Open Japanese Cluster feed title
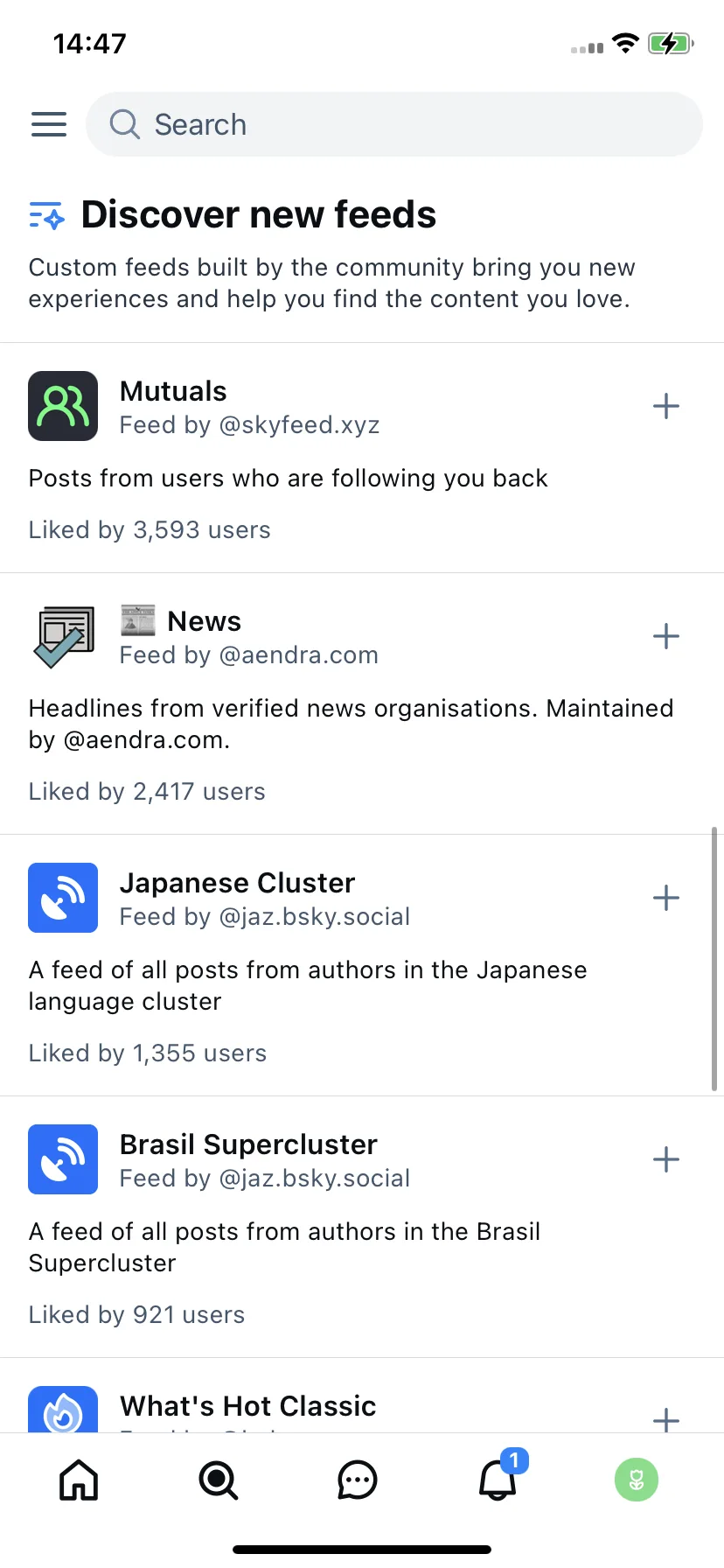Screen dimensions: 724x1568 (238, 883)
